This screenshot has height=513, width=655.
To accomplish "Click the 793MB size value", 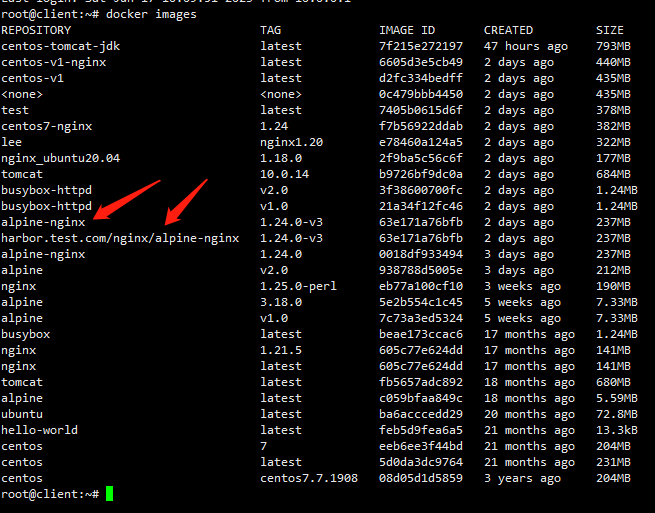I will [x=613, y=46].
